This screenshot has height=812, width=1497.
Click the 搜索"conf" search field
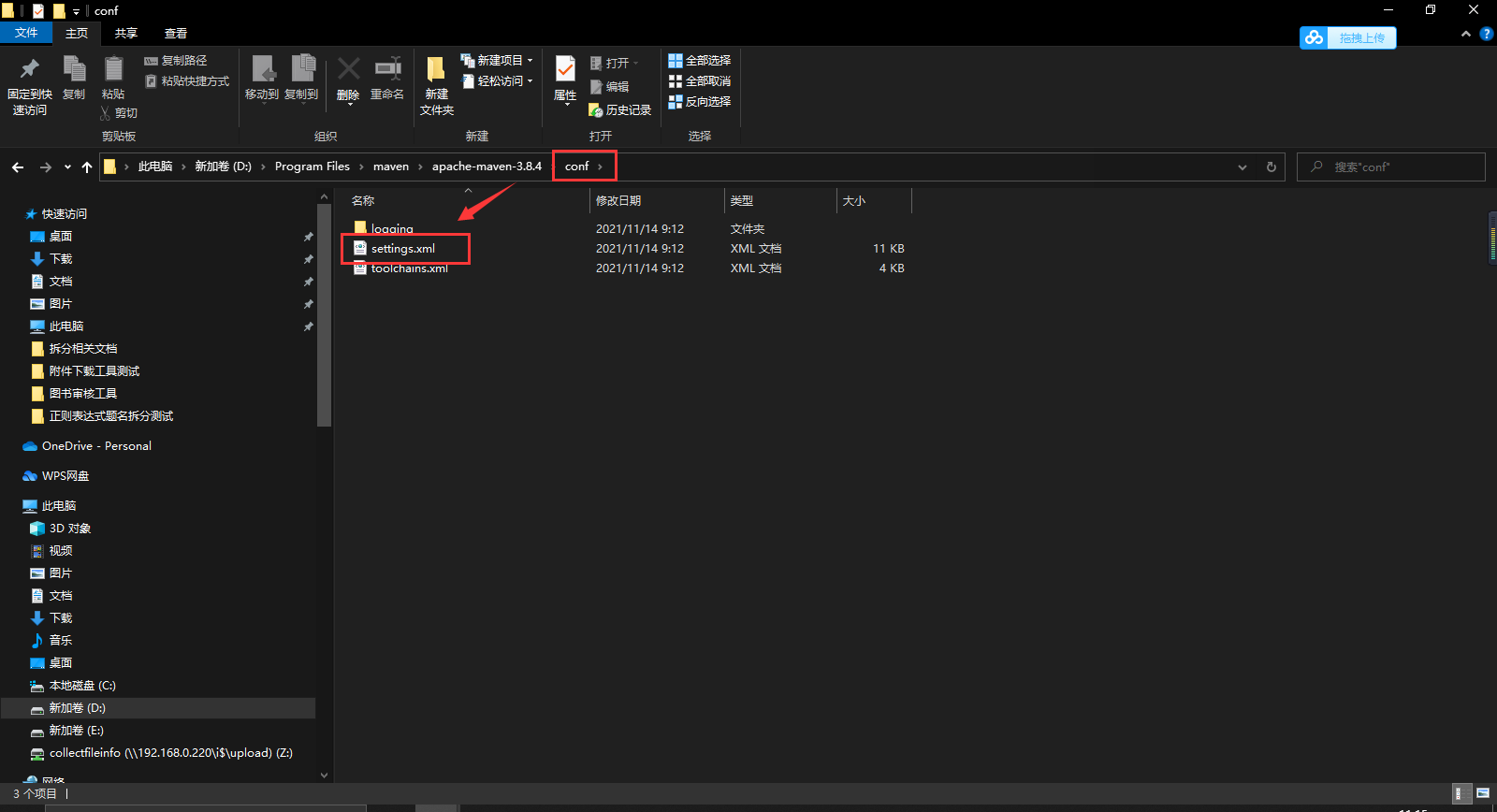1391,167
